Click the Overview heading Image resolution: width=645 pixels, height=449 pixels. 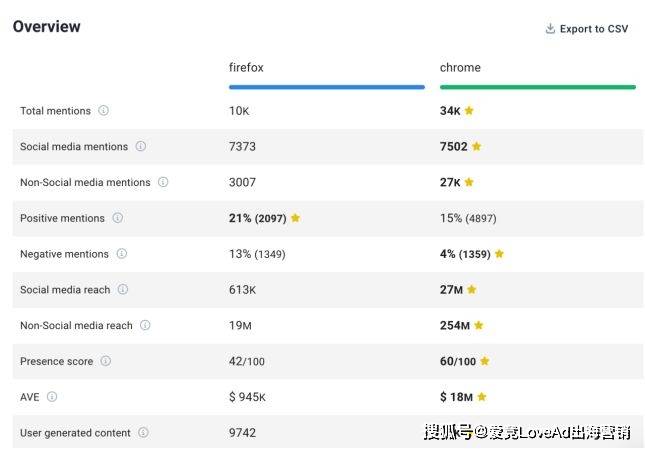click(46, 26)
